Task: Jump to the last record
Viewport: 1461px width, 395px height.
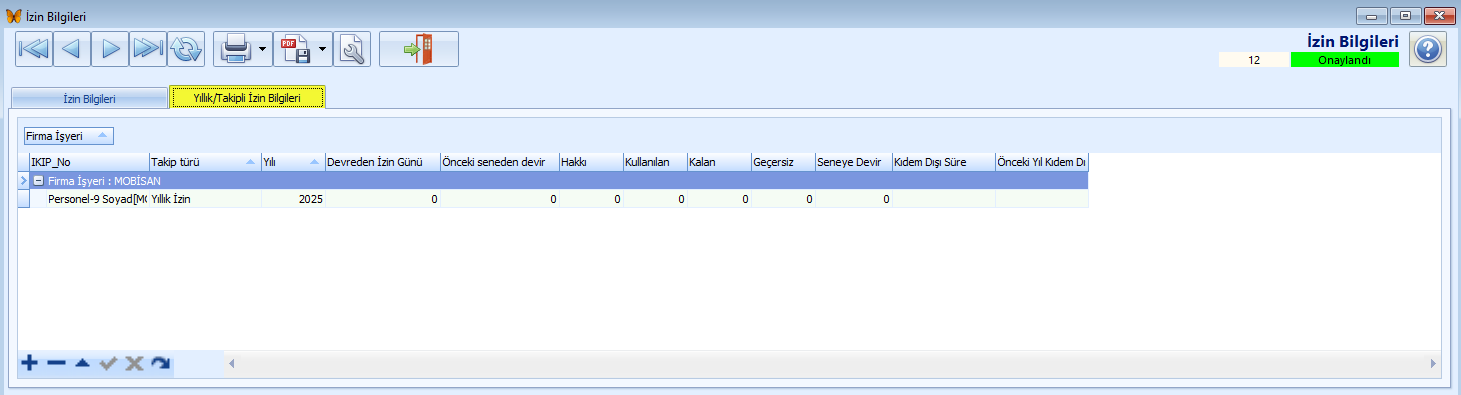Action: (x=148, y=48)
